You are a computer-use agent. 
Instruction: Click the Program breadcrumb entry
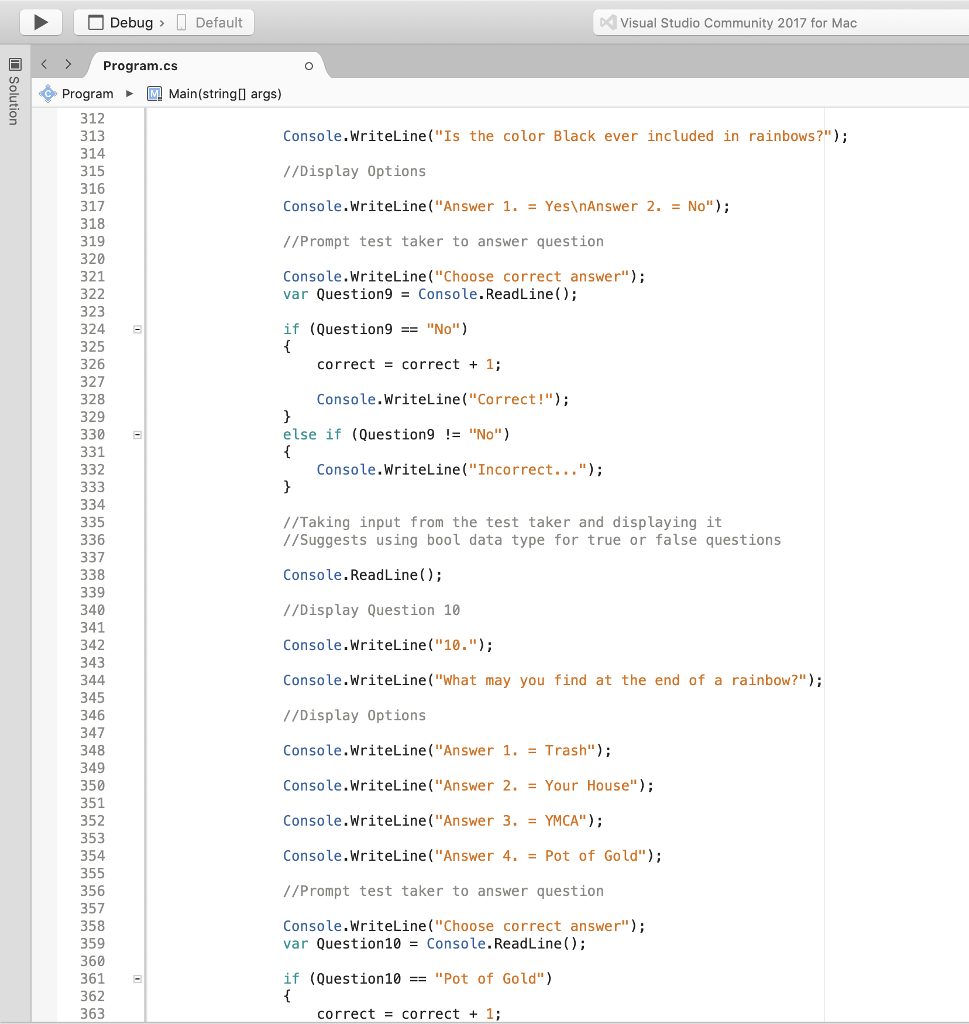coord(87,93)
